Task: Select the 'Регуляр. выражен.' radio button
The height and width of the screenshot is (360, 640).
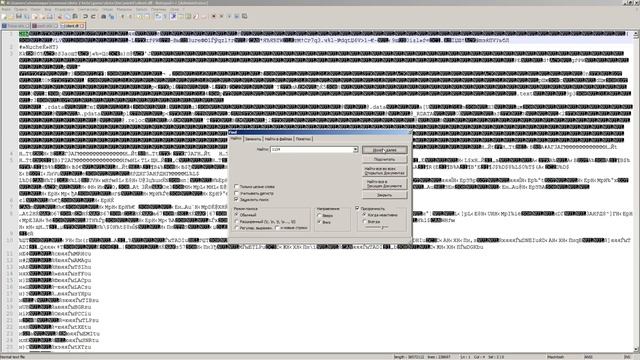Action: [237, 228]
